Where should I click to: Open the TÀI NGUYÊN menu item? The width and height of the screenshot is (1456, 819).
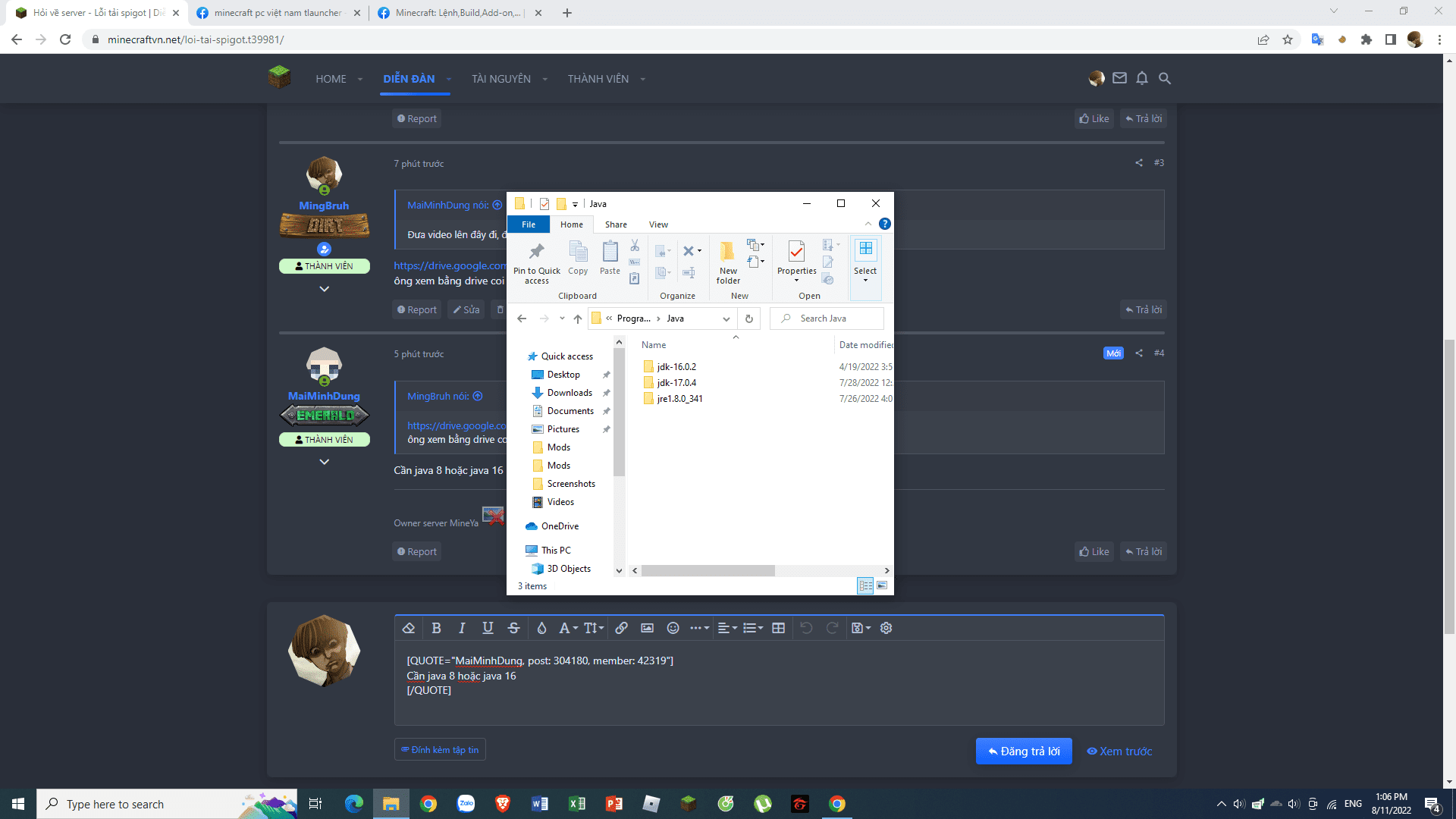click(x=501, y=79)
